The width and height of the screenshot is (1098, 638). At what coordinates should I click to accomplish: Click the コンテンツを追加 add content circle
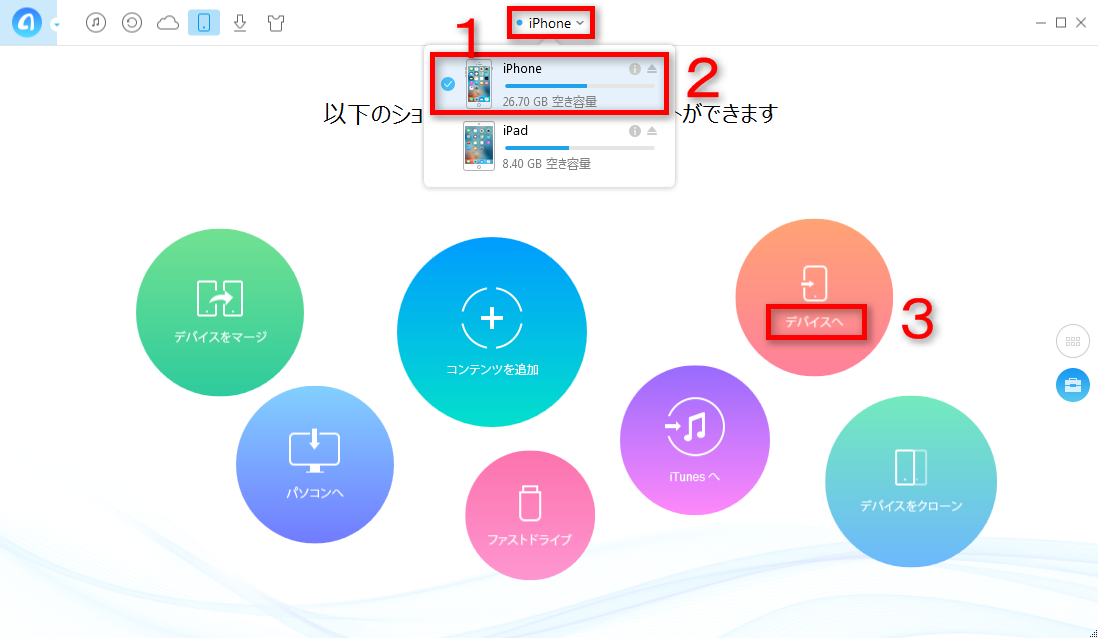coord(492,332)
